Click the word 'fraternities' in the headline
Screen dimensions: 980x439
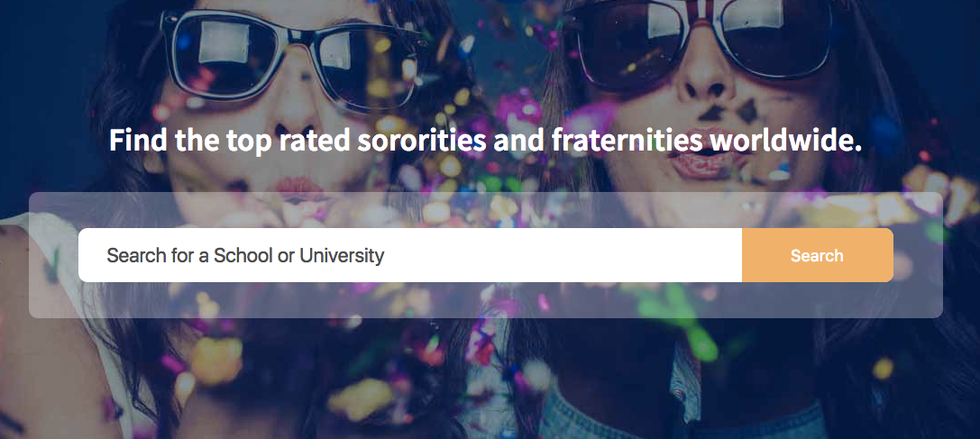[610, 140]
